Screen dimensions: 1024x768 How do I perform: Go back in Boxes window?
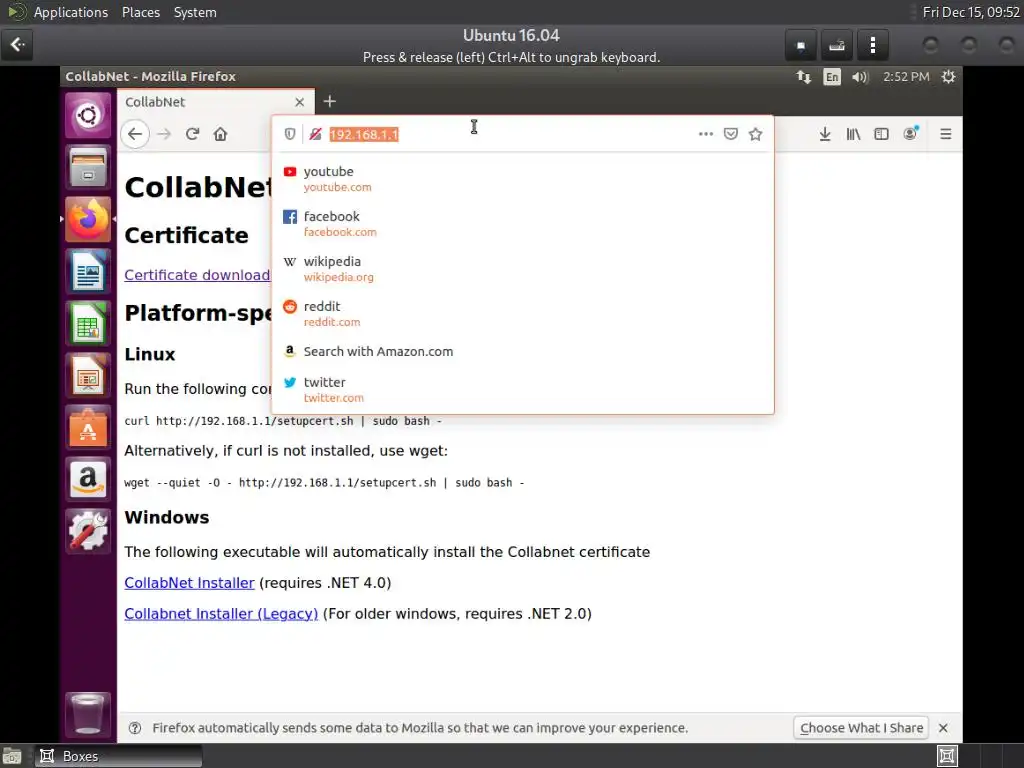(17, 44)
